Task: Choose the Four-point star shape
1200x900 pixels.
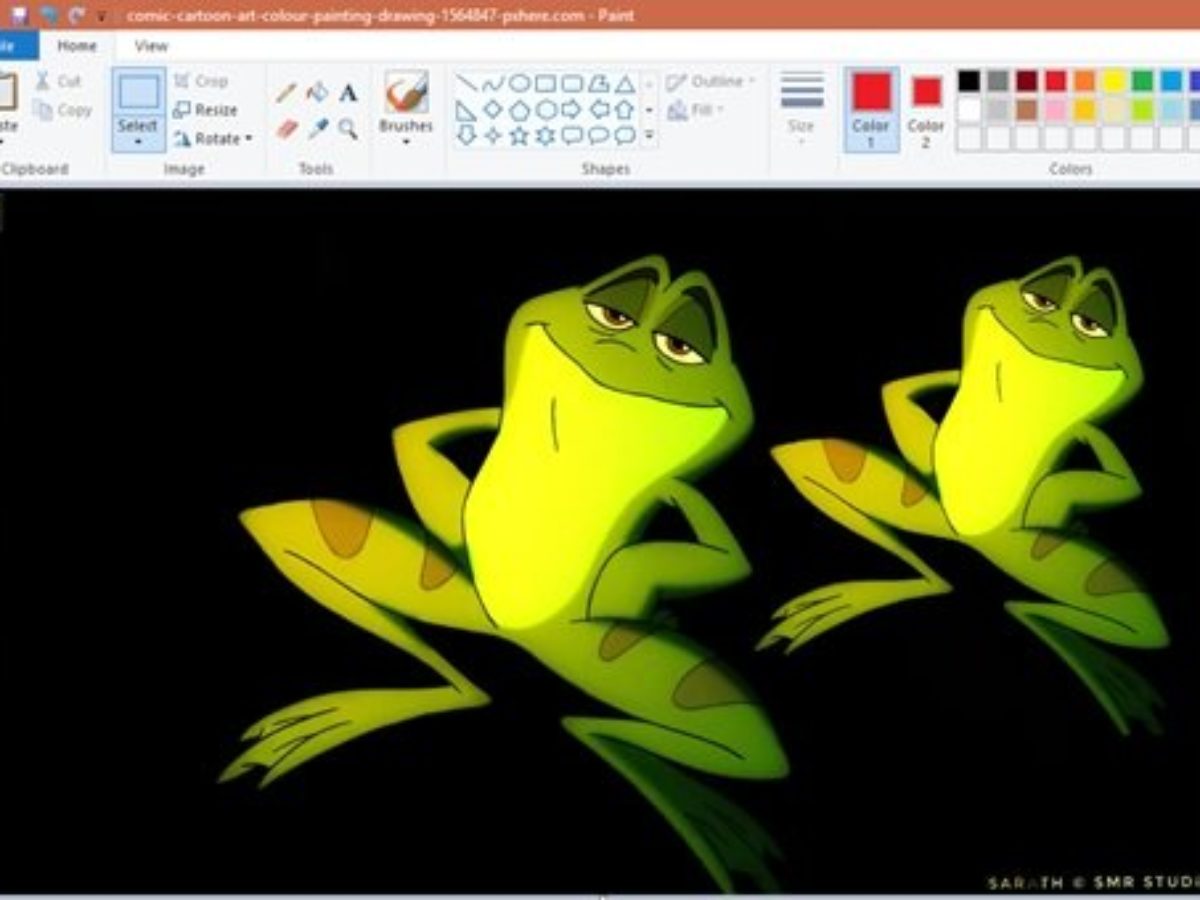Action: [x=493, y=135]
